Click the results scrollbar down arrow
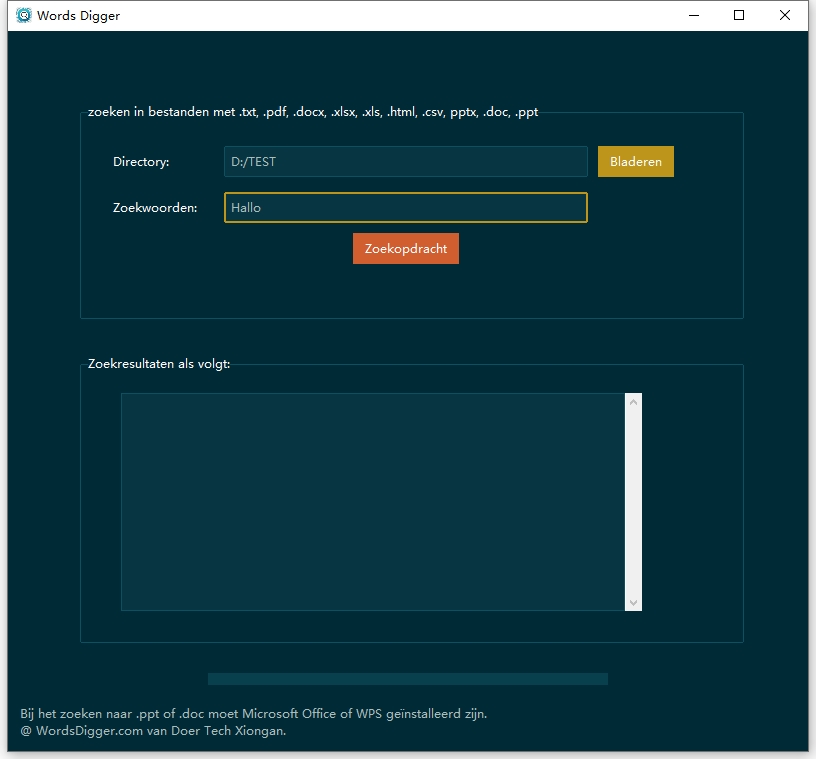The height and width of the screenshot is (759, 816). tap(633, 602)
